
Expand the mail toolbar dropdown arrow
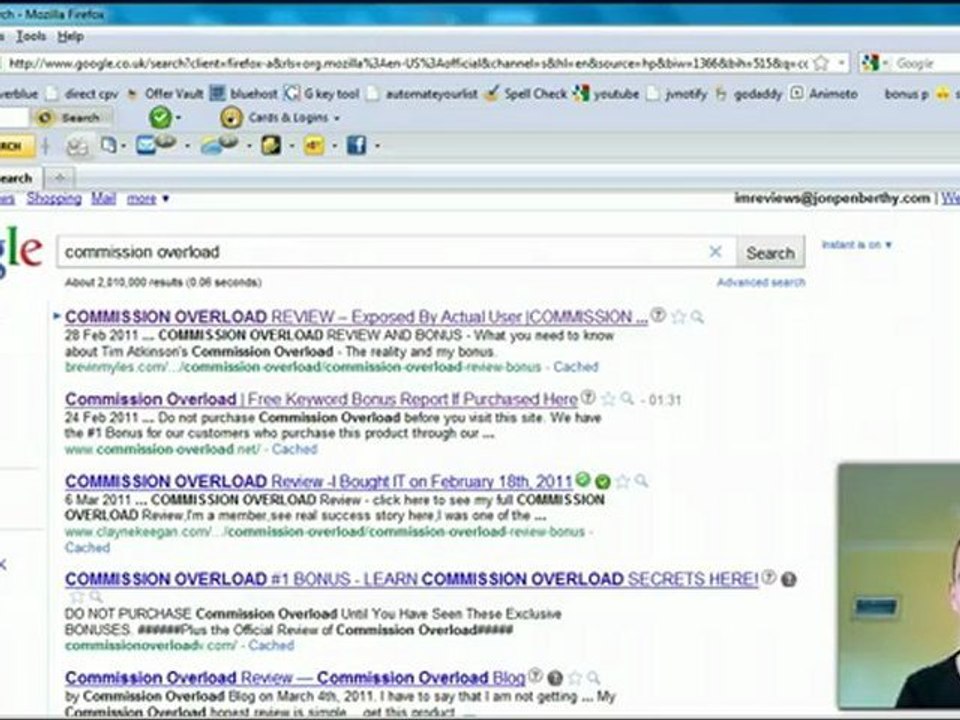pos(187,146)
